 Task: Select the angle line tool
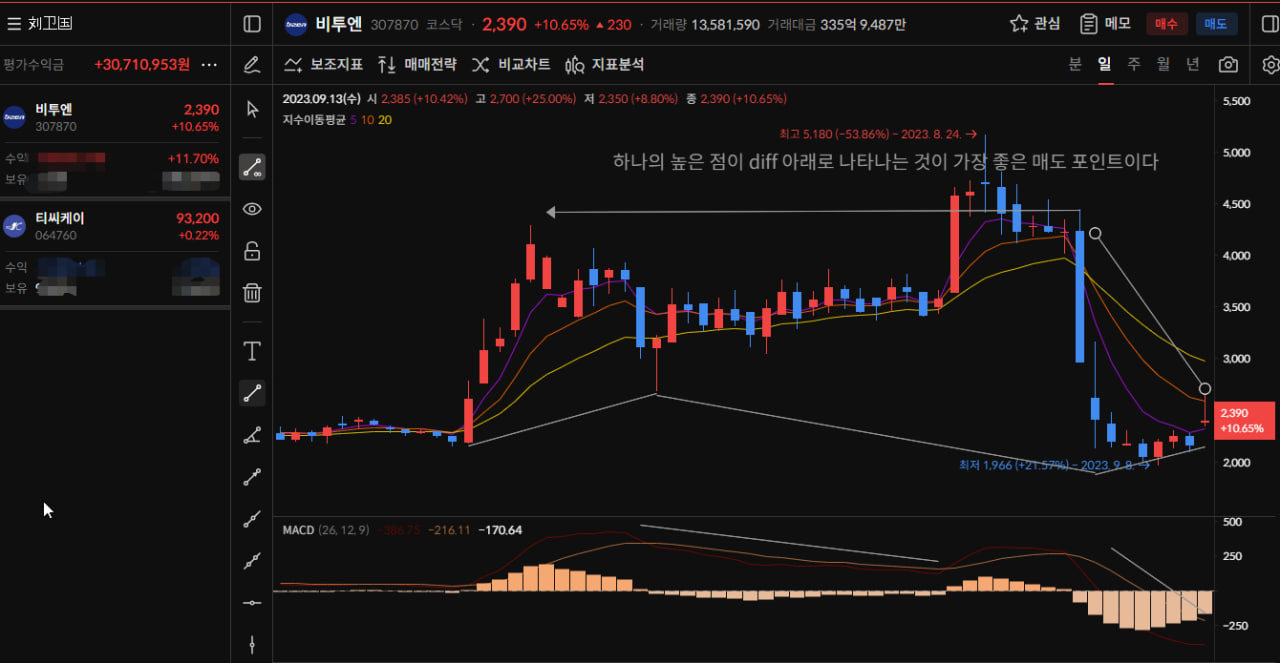tap(252, 435)
